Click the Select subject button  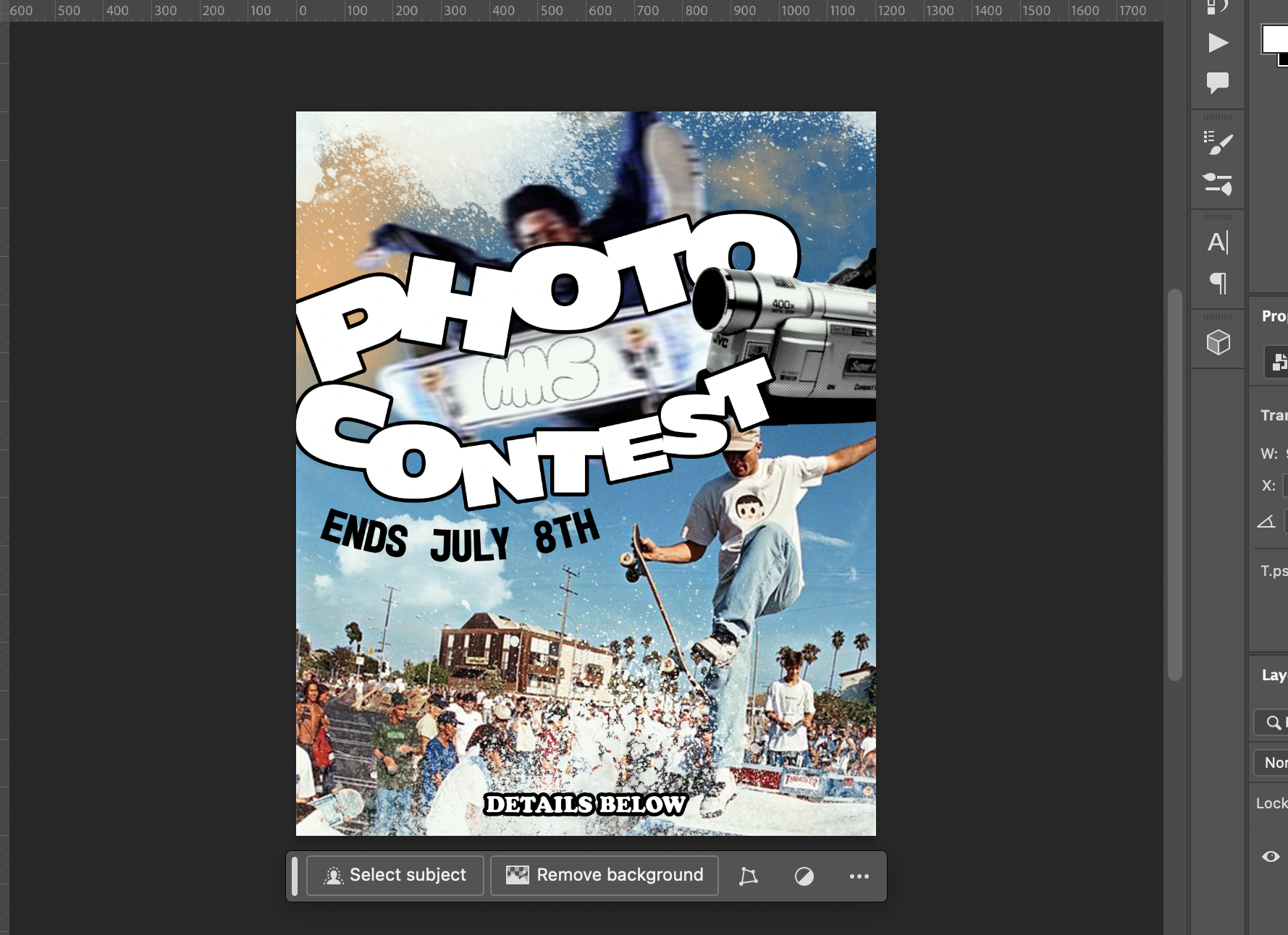(x=395, y=876)
